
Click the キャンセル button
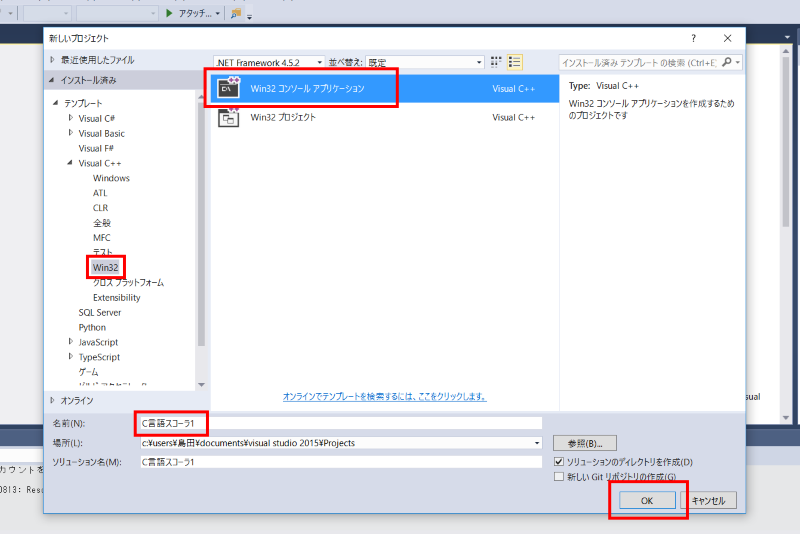click(709, 500)
